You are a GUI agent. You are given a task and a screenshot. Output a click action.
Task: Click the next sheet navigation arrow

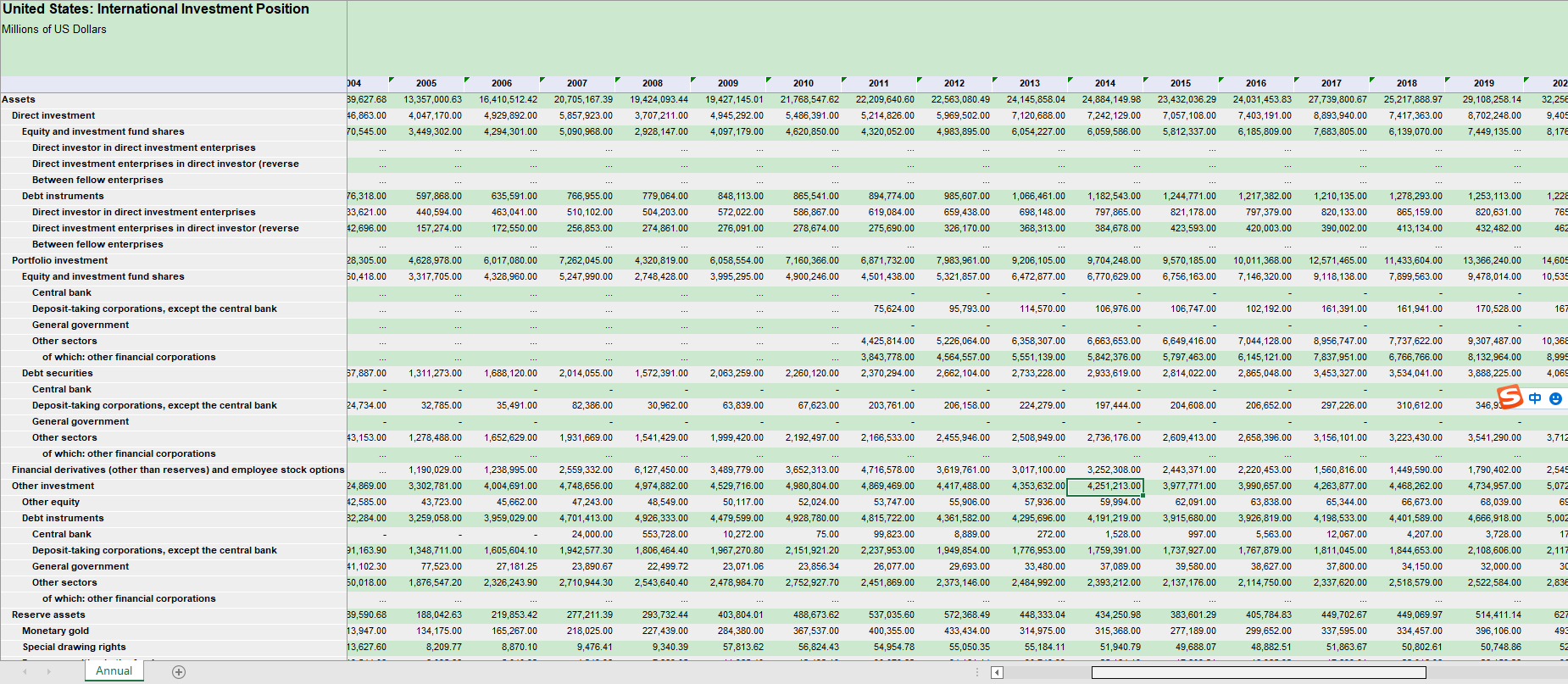(49, 672)
